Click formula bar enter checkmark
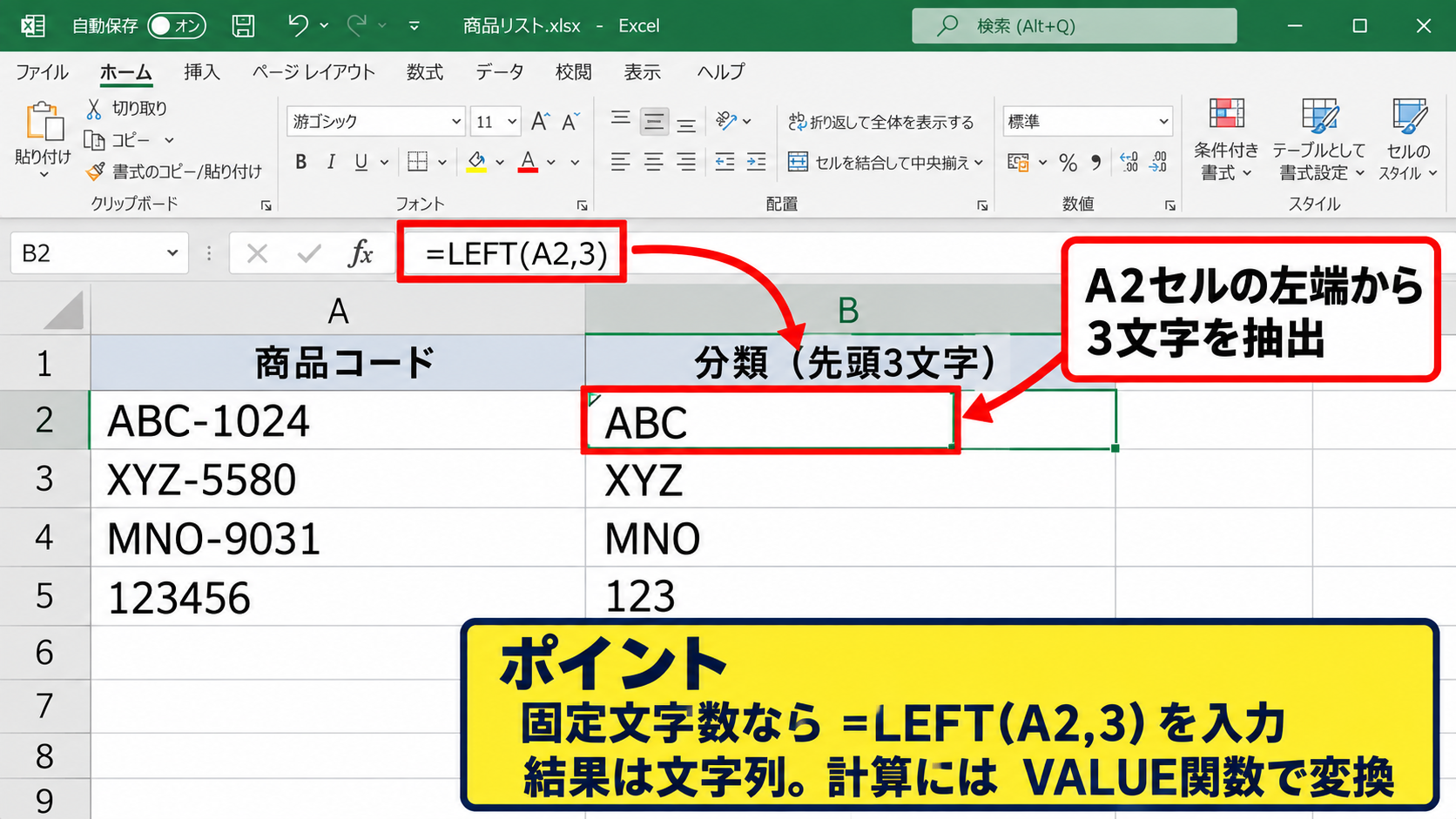 click(x=308, y=253)
